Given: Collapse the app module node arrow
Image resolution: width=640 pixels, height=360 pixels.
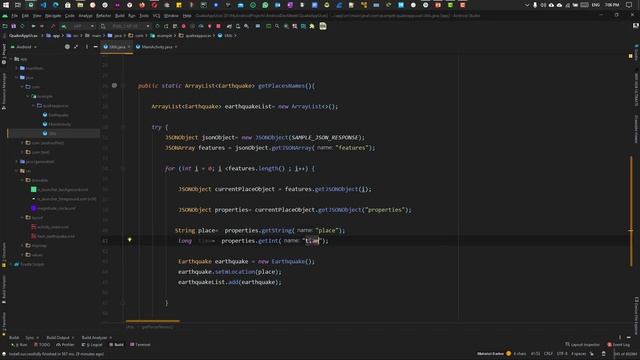Looking at the screenshot, I should tap(11, 59).
